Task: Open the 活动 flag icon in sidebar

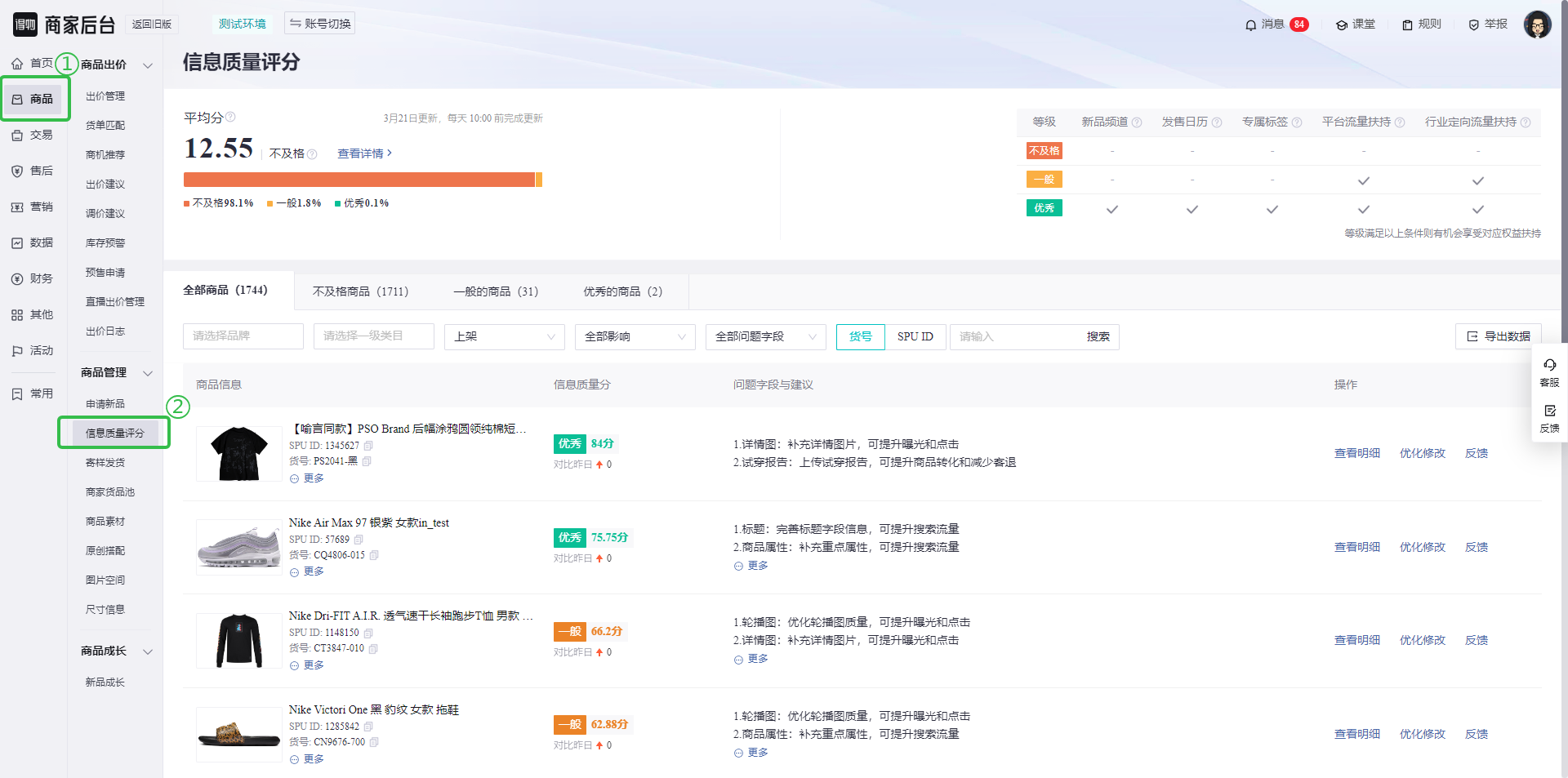Action: [x=17, y=351]
